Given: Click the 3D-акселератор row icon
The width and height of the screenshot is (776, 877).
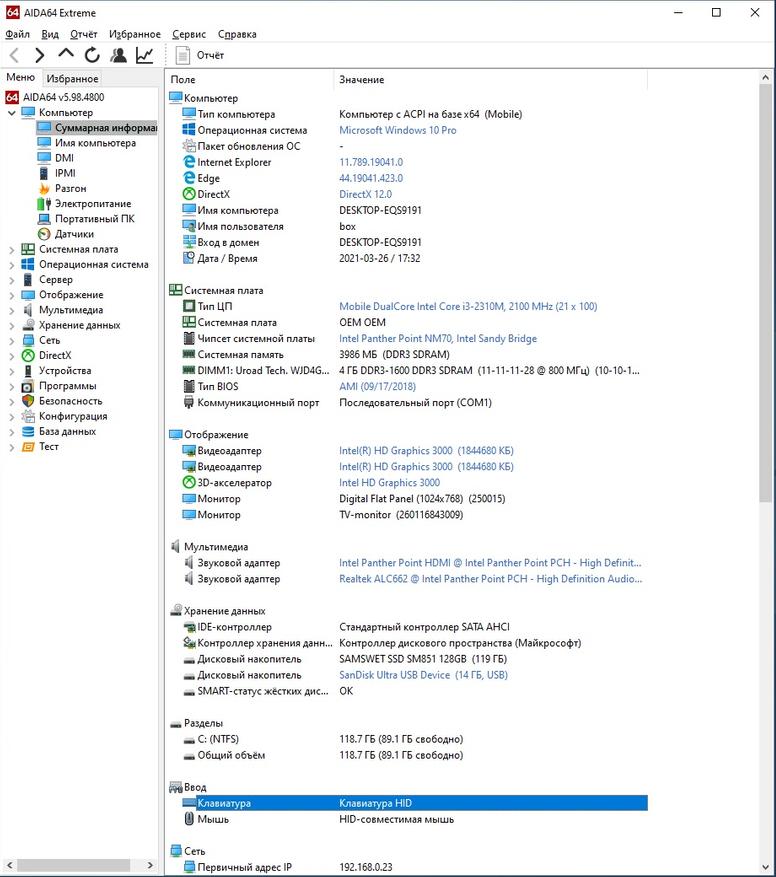Looking at the screenshot, I should click(189, 482).
